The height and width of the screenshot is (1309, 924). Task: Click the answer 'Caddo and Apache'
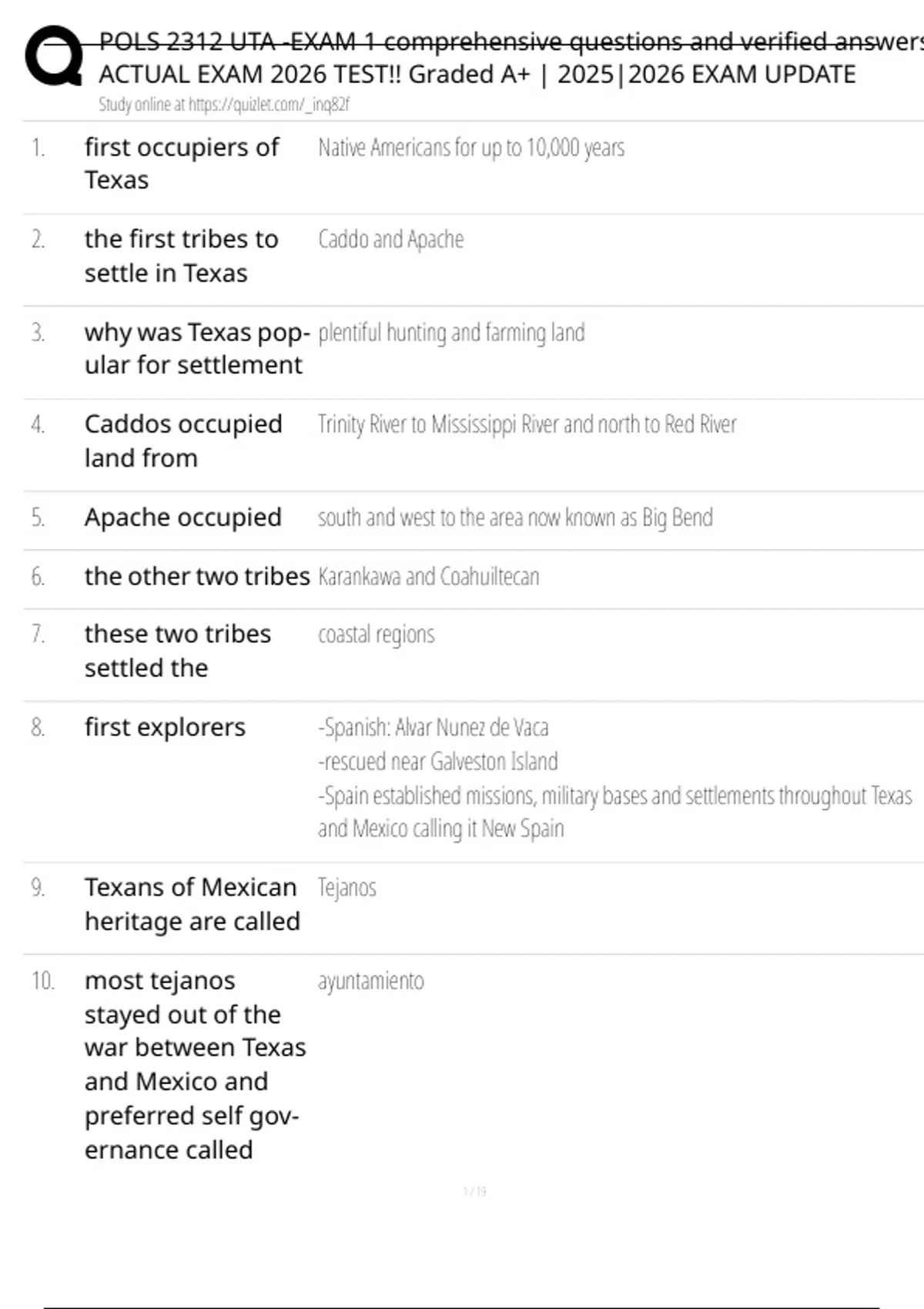click(390, 239)
